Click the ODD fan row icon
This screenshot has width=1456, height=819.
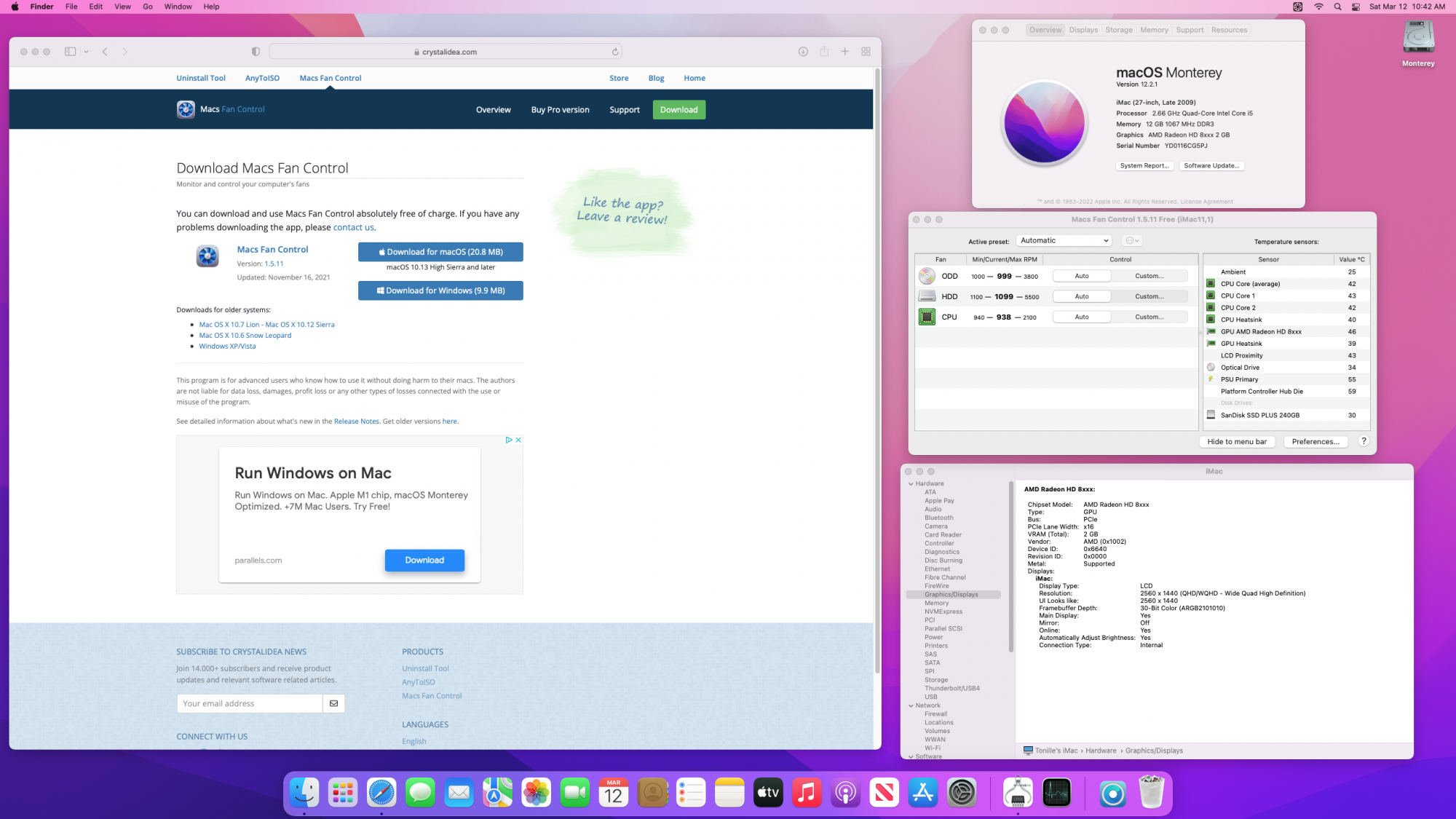[926, 276]
